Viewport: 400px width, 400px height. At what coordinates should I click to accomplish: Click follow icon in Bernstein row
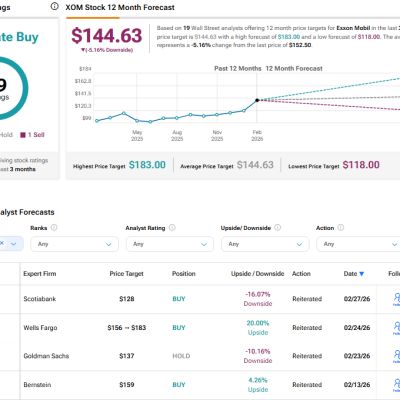pyautogui.click(x=397, y=385)
